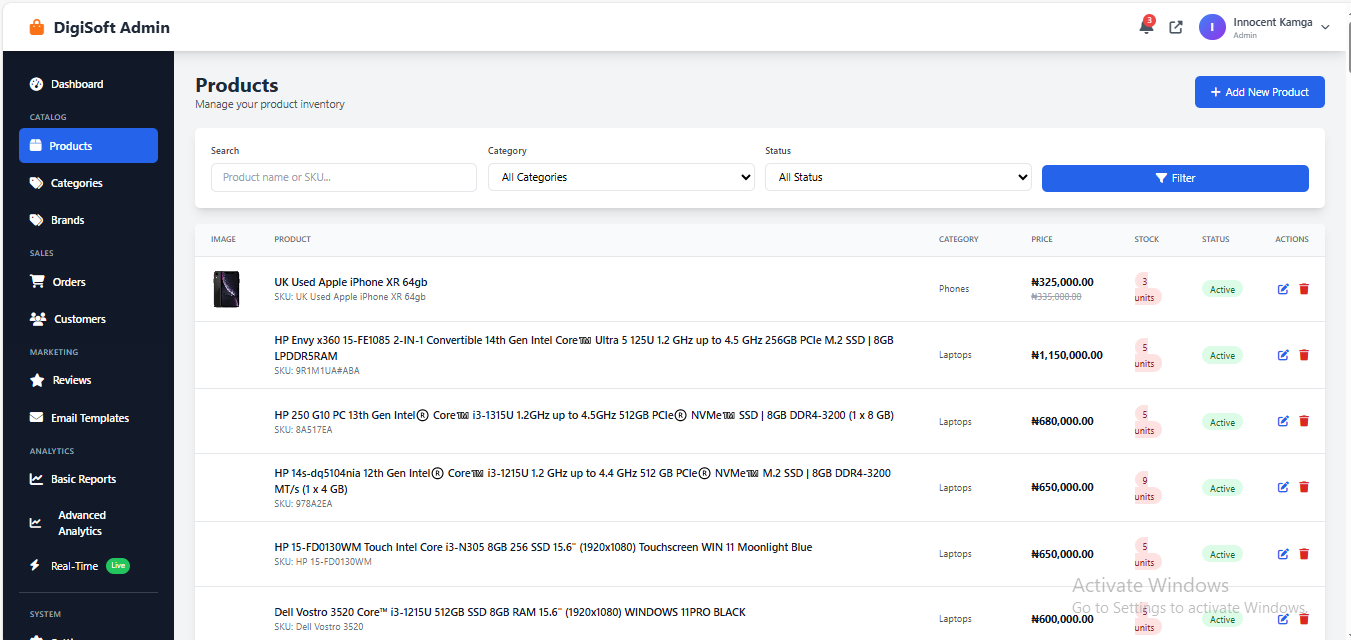This screenshot has width=1351, height=640.
Task: Click the SKU 9R1M1UA#ABA text
Action: click(317, 371)
